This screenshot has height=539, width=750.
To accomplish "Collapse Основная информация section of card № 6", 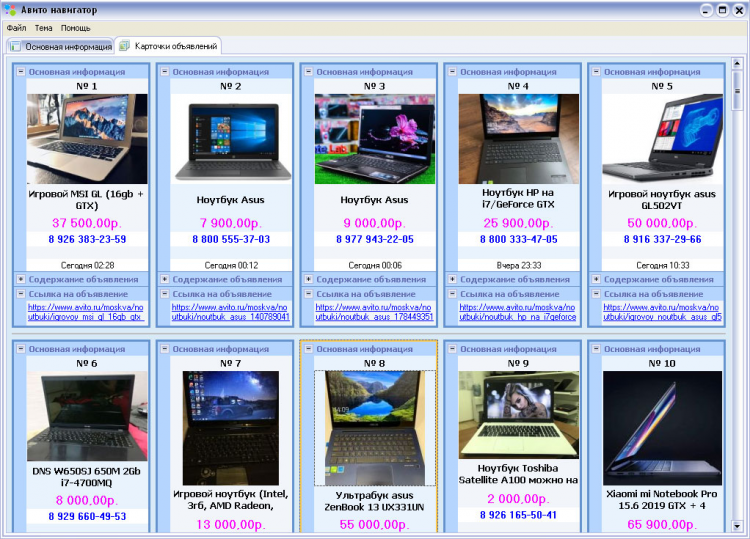I will (21, 349).
